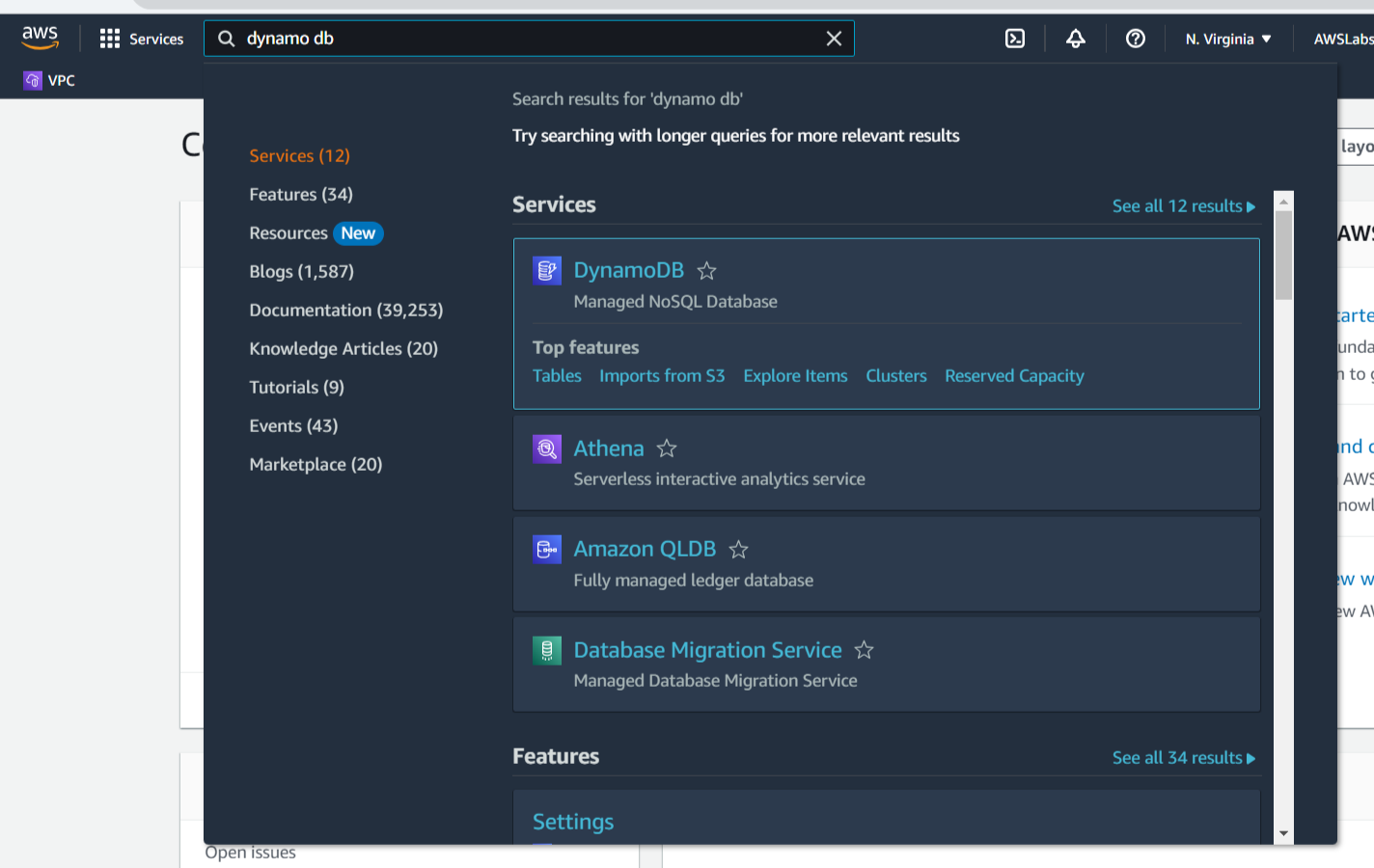Favorite Database Migration Service with the star
Viewport: 1374px width, 868px height.
pos(865,650)
